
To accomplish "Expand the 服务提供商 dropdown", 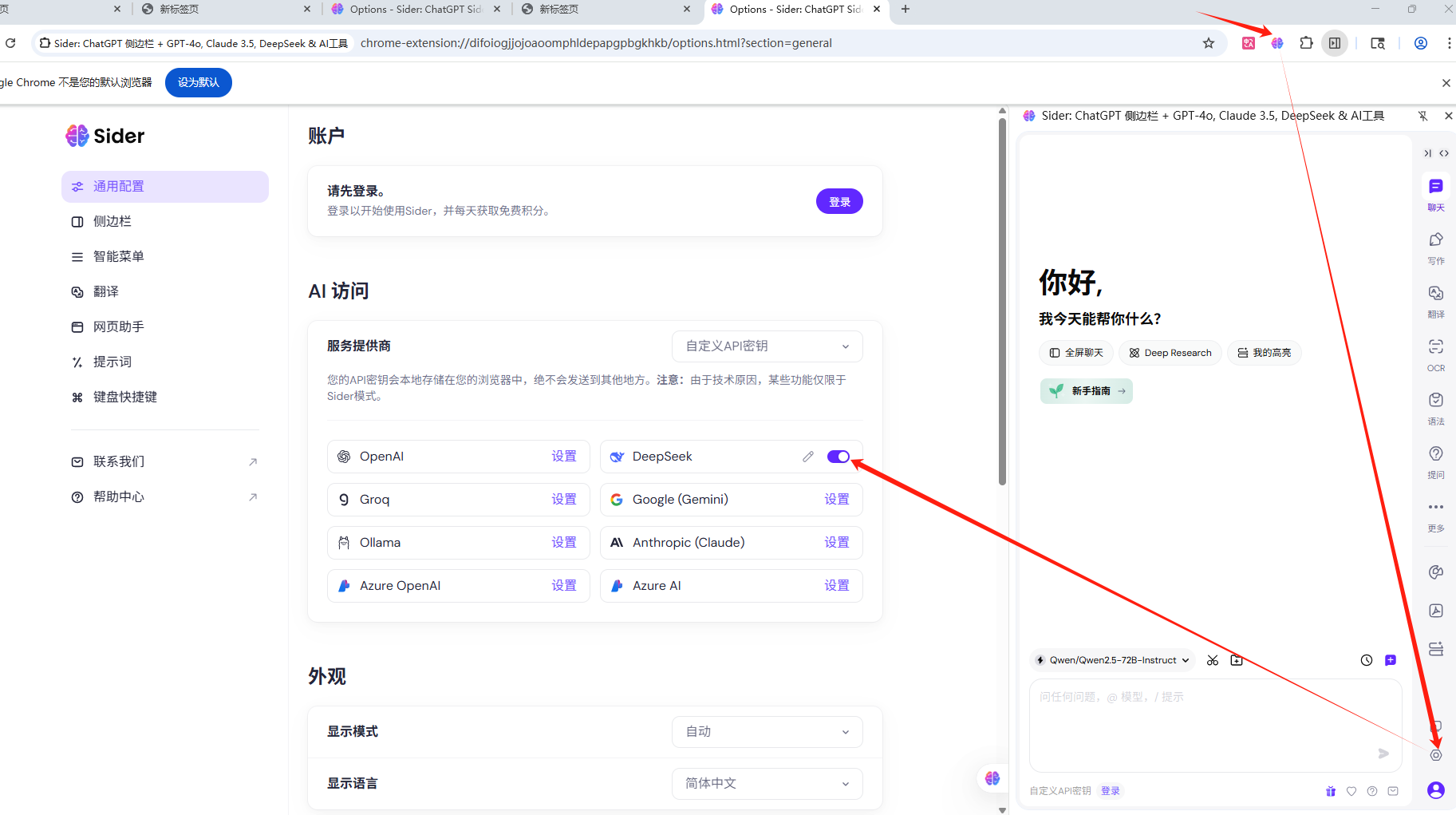I will click(767, 346).
